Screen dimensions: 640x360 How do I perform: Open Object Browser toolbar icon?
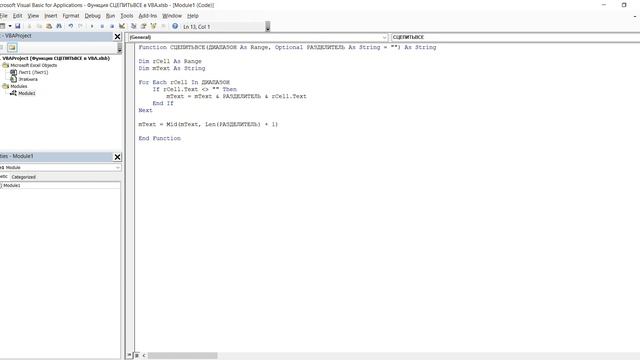pos(153,26)
